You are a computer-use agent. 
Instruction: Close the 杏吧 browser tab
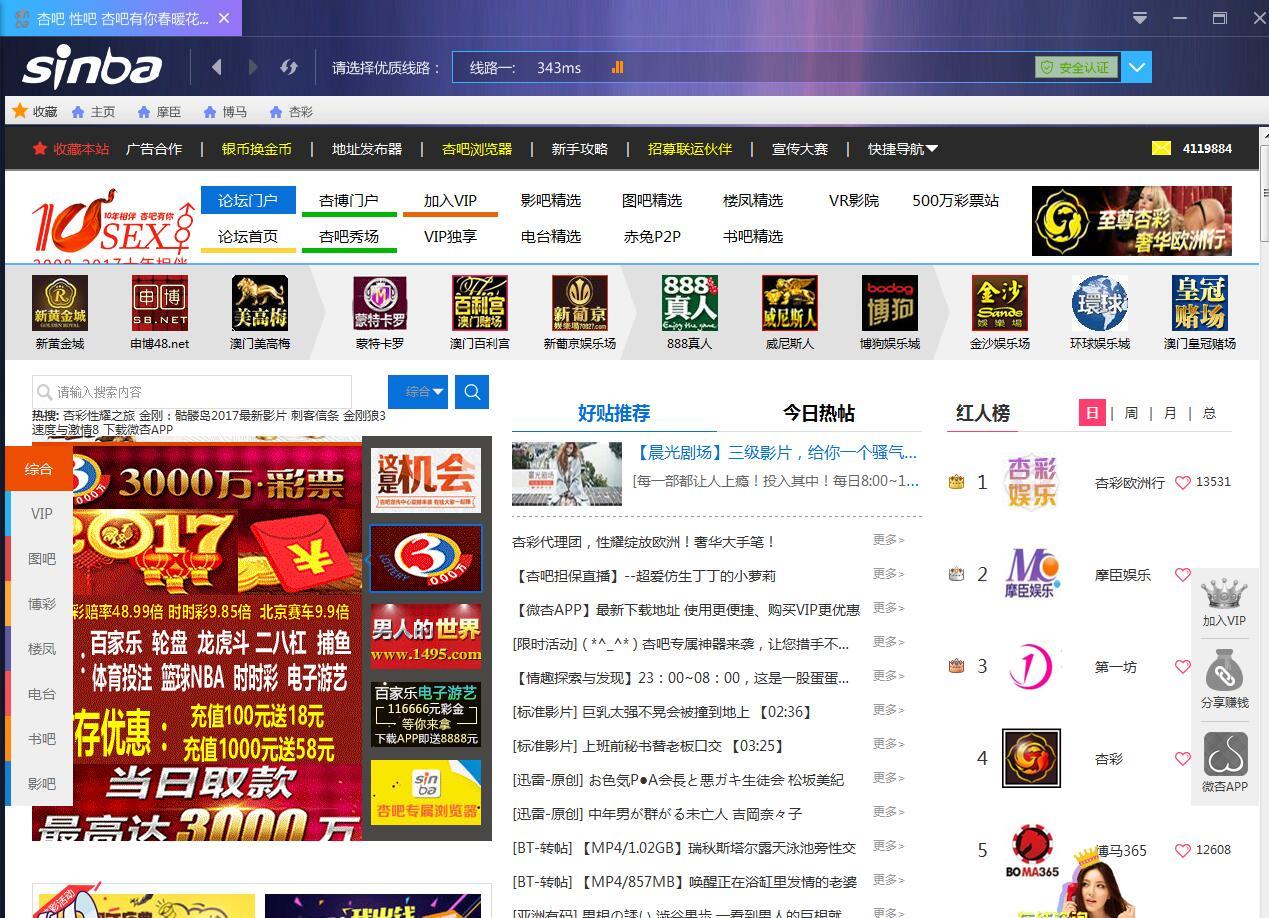224,18
